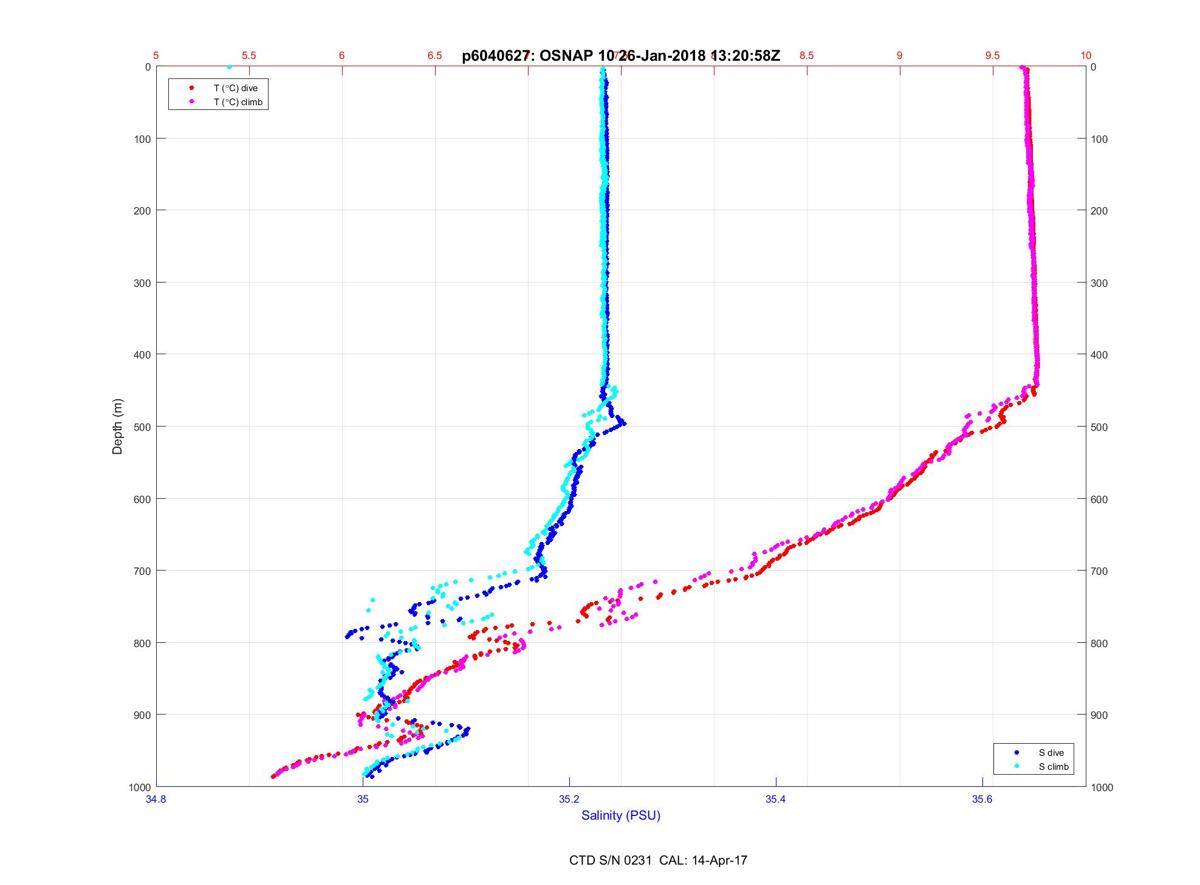Click '300' on the right depth axis
Image resolution: width=1200 pixels, height=885 pixels.
point(1101,283)
